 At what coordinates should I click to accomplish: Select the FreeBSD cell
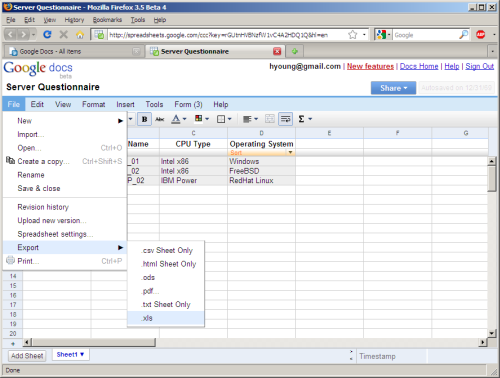click(261, 171)
